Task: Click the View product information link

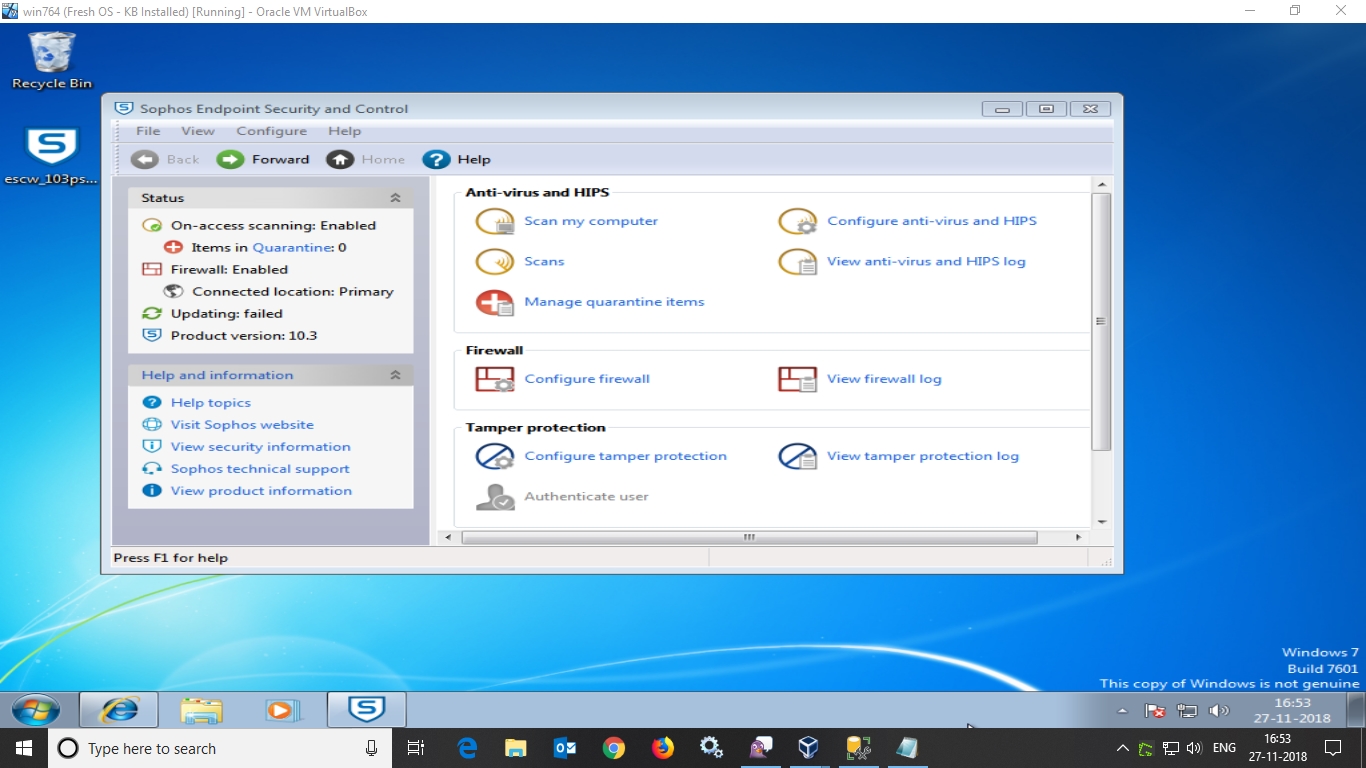Action: [261, 491]
